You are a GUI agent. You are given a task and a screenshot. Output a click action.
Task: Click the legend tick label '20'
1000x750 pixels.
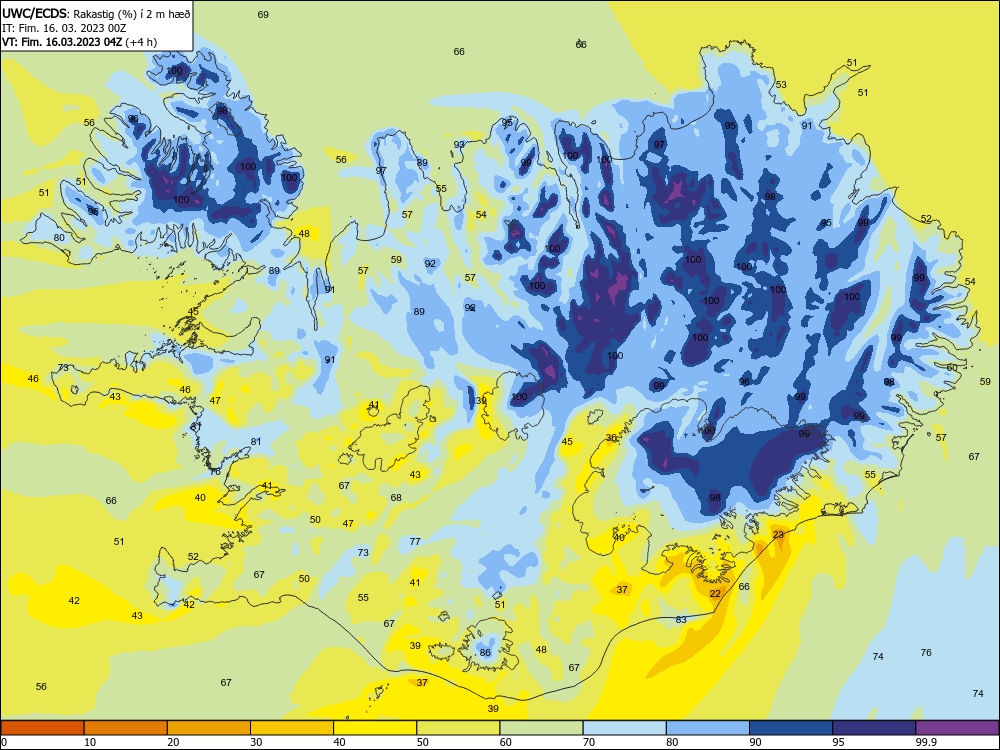[x=173, y=742]
